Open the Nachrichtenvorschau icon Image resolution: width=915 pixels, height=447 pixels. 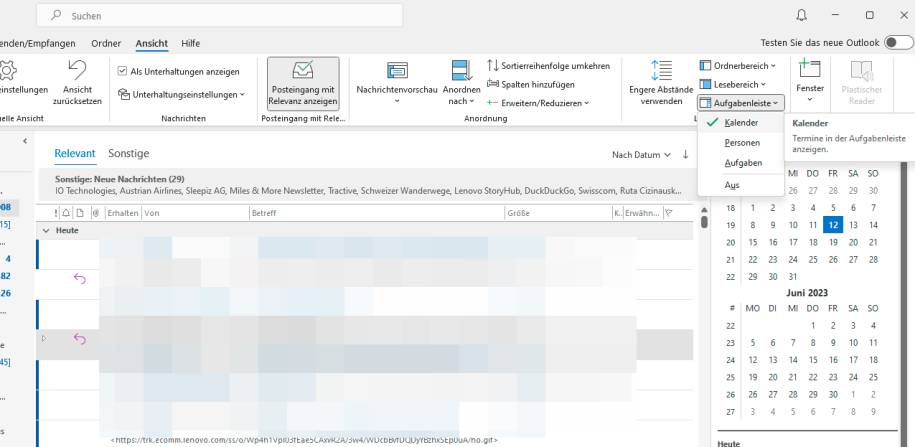point(397,71)
